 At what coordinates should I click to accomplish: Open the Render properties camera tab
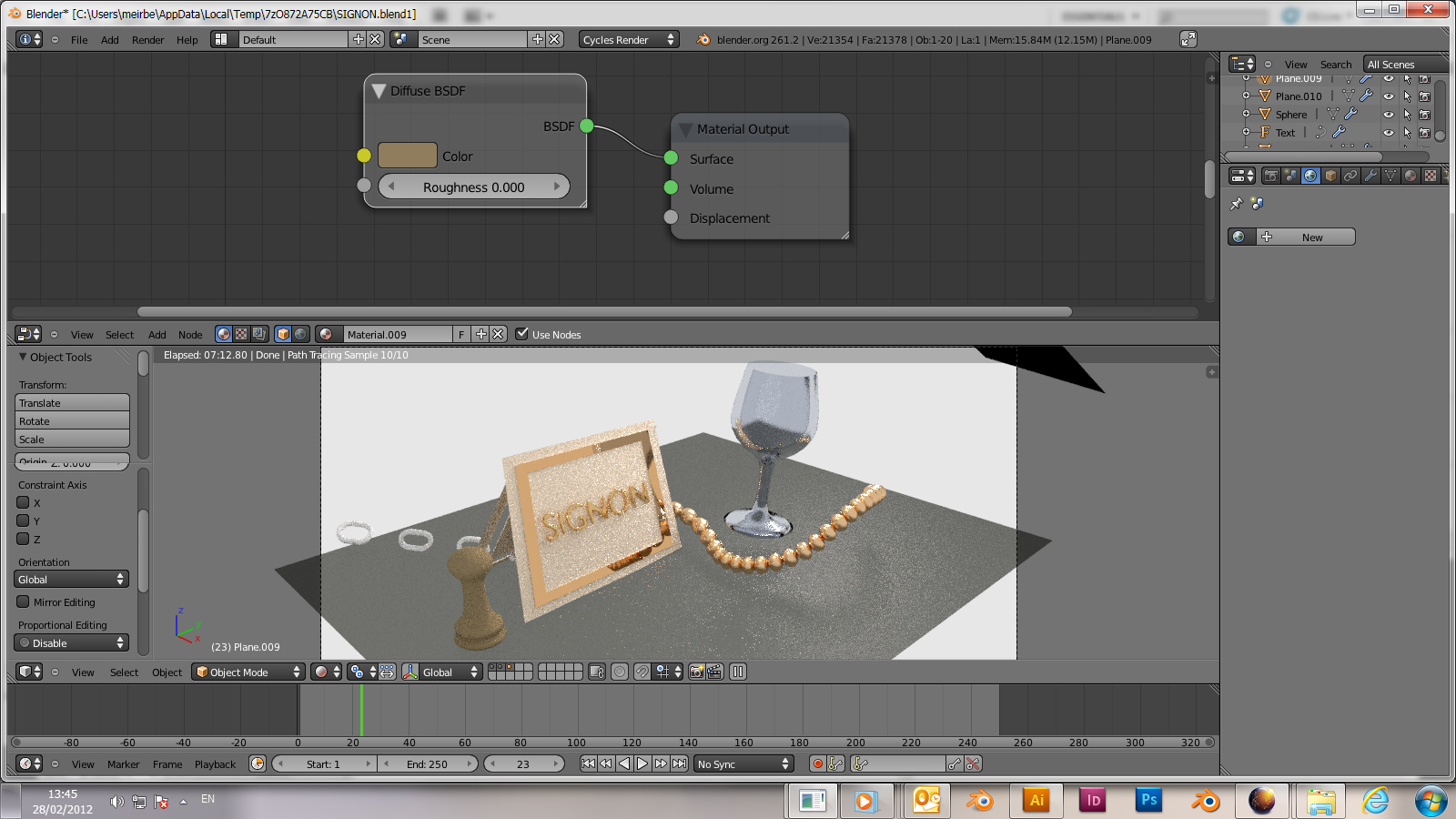click(1270, 176)
